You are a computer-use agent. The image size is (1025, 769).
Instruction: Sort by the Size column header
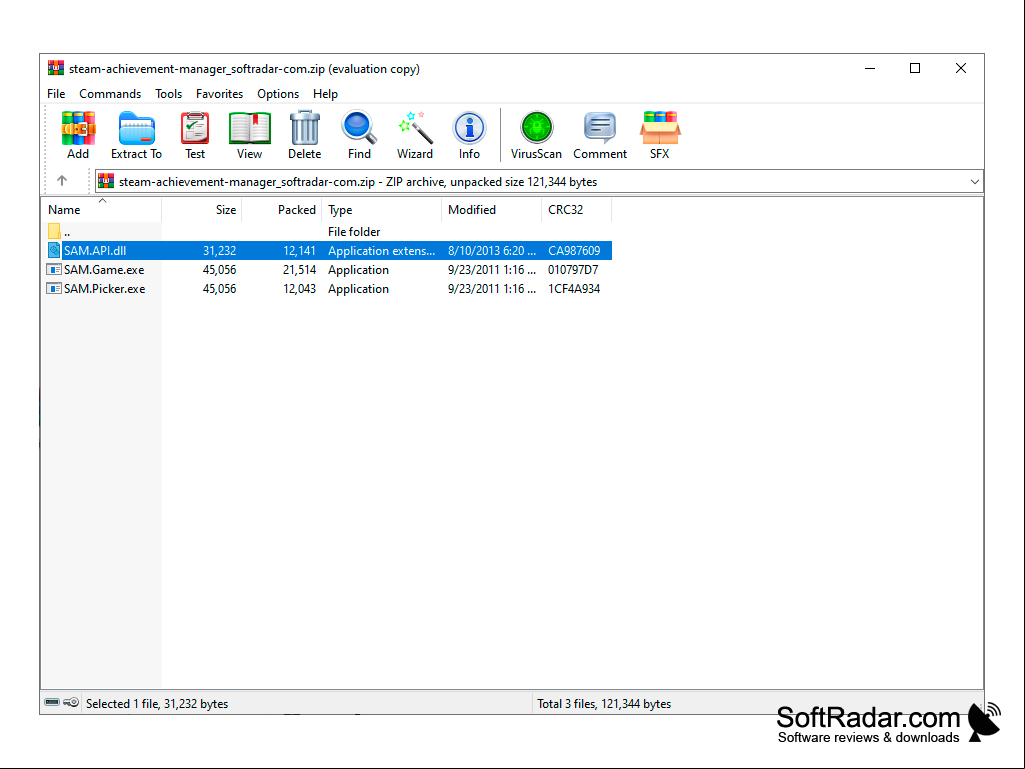point(201,210)
